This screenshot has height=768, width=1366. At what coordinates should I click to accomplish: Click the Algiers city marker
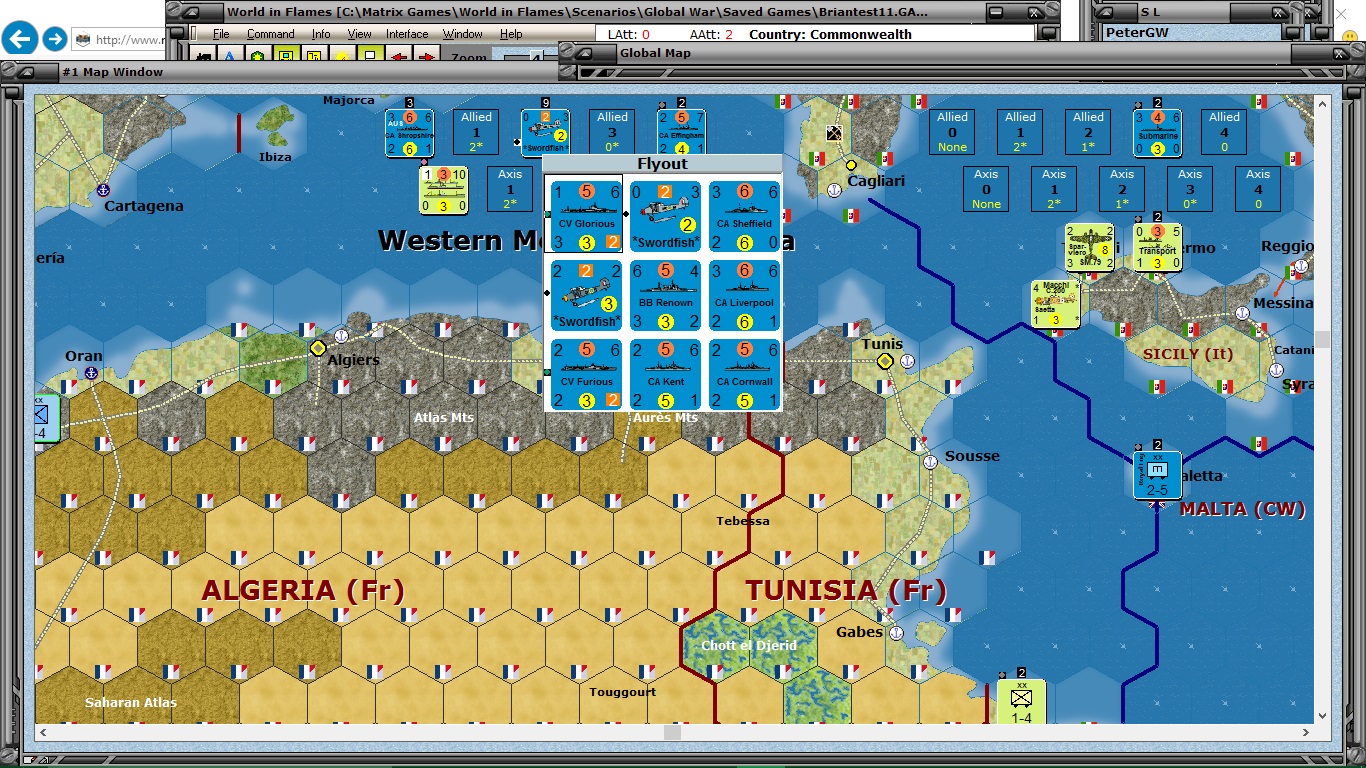pyautogui.click(x=318, y=348)
